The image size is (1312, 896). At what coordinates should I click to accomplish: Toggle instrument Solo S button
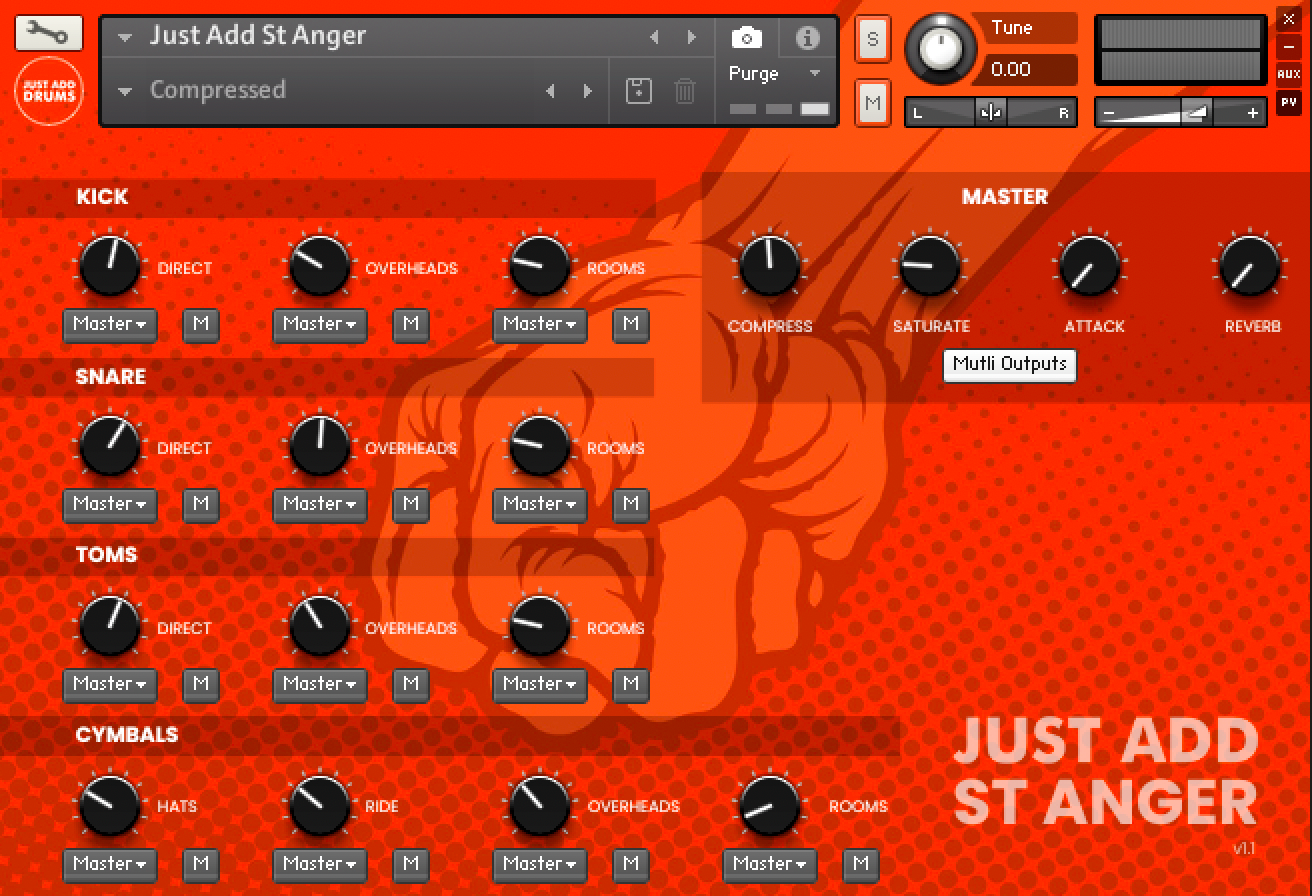click(873, 40)
